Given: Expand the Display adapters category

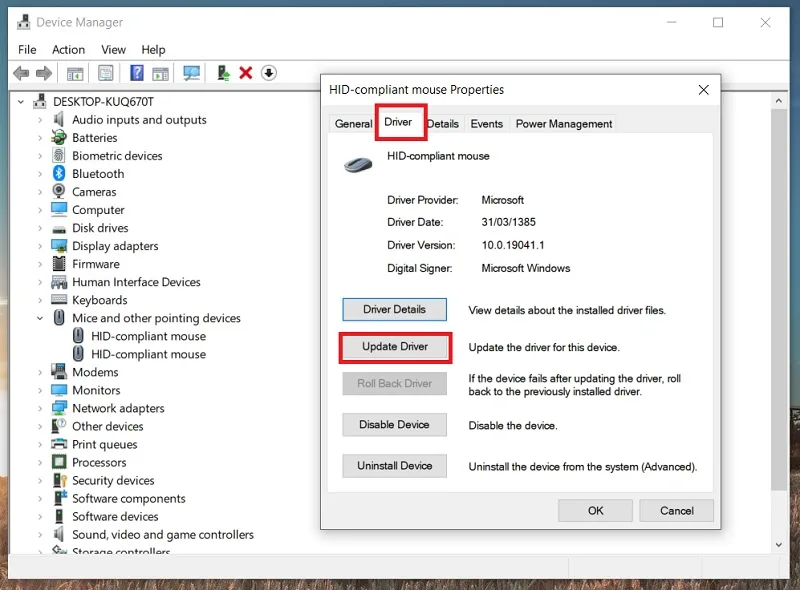Looking at the screenshot, I should (x=40, y=246).
